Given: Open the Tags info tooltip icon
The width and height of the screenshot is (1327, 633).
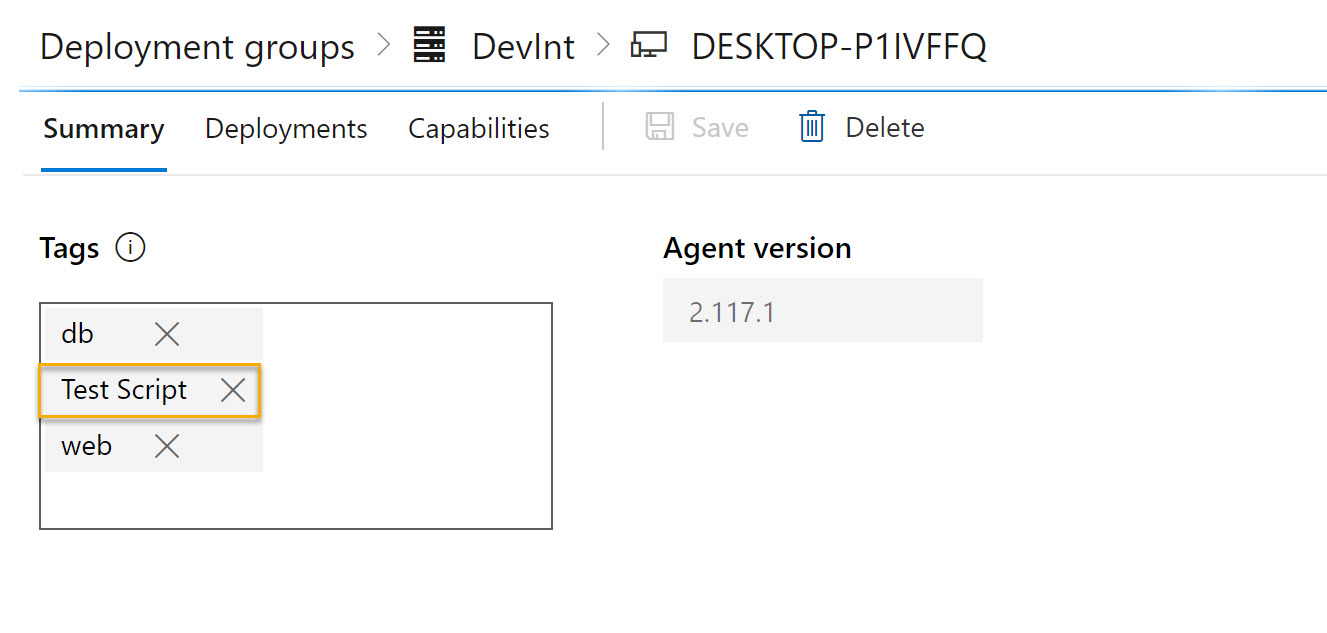Looking at the screenshot, I should pos(131,247).
